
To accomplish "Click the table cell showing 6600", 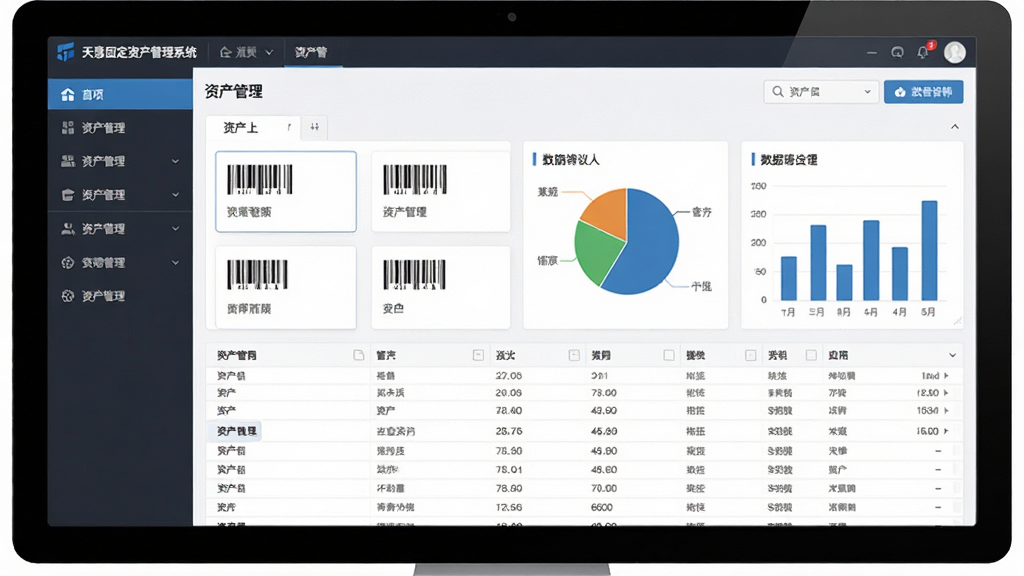I will (602, 507).
